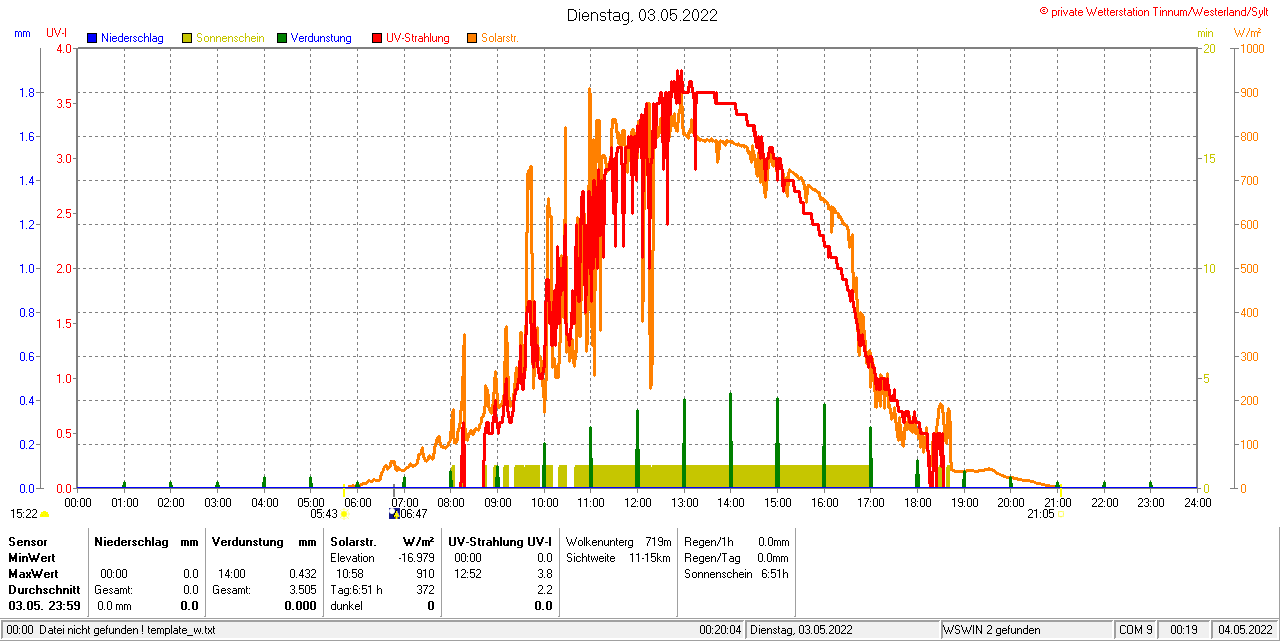This screenshot has height=641, width=1280.
Task: Click the solar average value 372
Action: [x=425, y=590]
